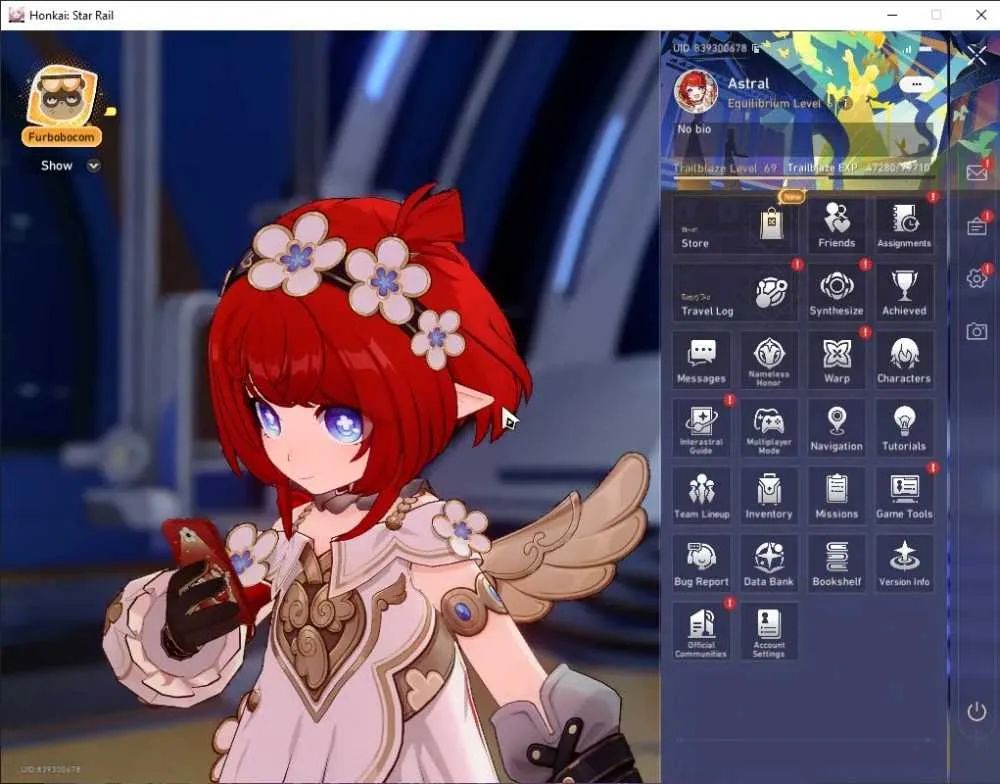Viewport: 1000px width, 784px height.
Task: Open the Bookshelf
Action: [x=836, y=563]
